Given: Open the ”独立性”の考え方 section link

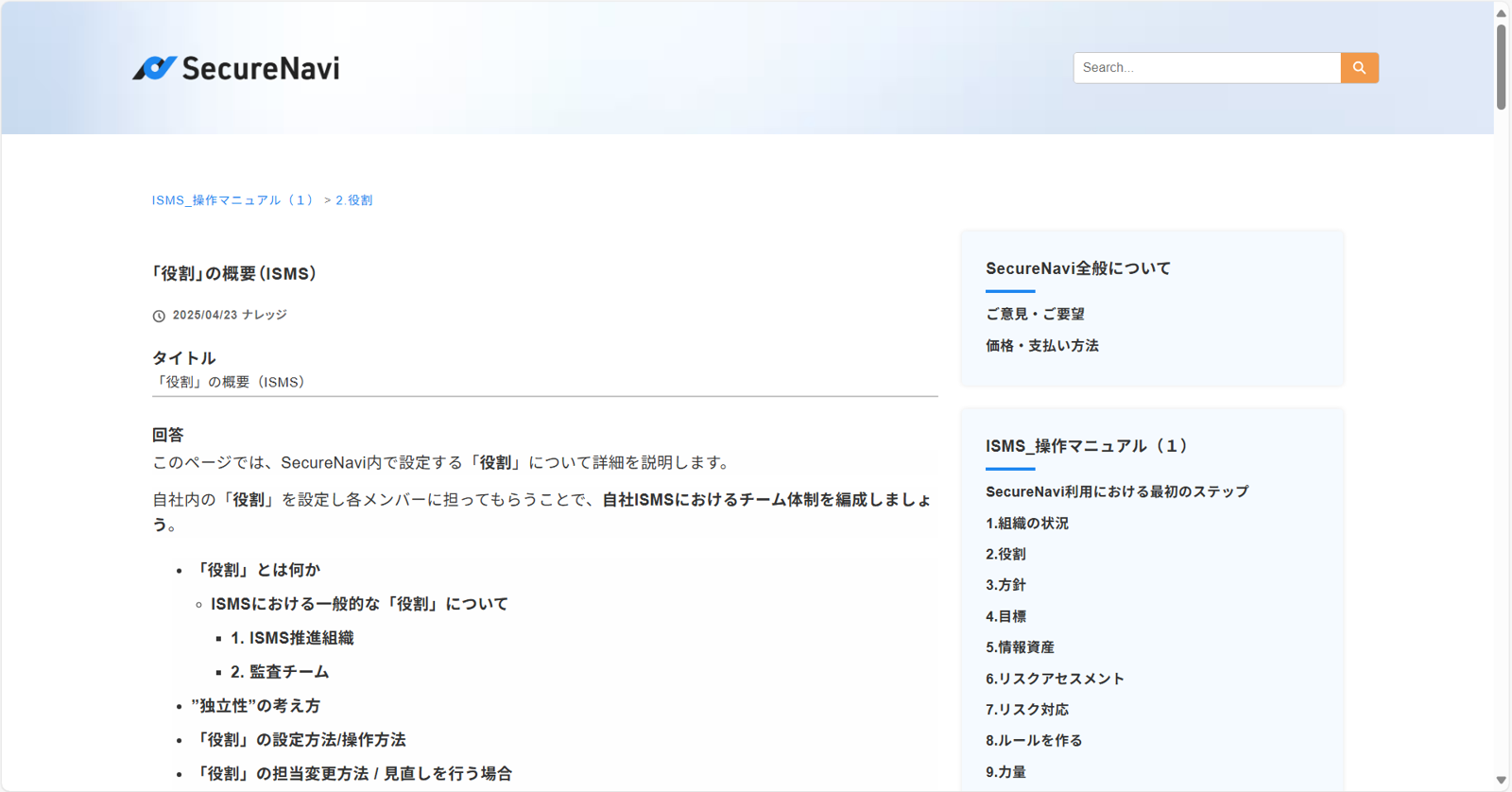Looking at the screenshot, I should tap(256, 706).
